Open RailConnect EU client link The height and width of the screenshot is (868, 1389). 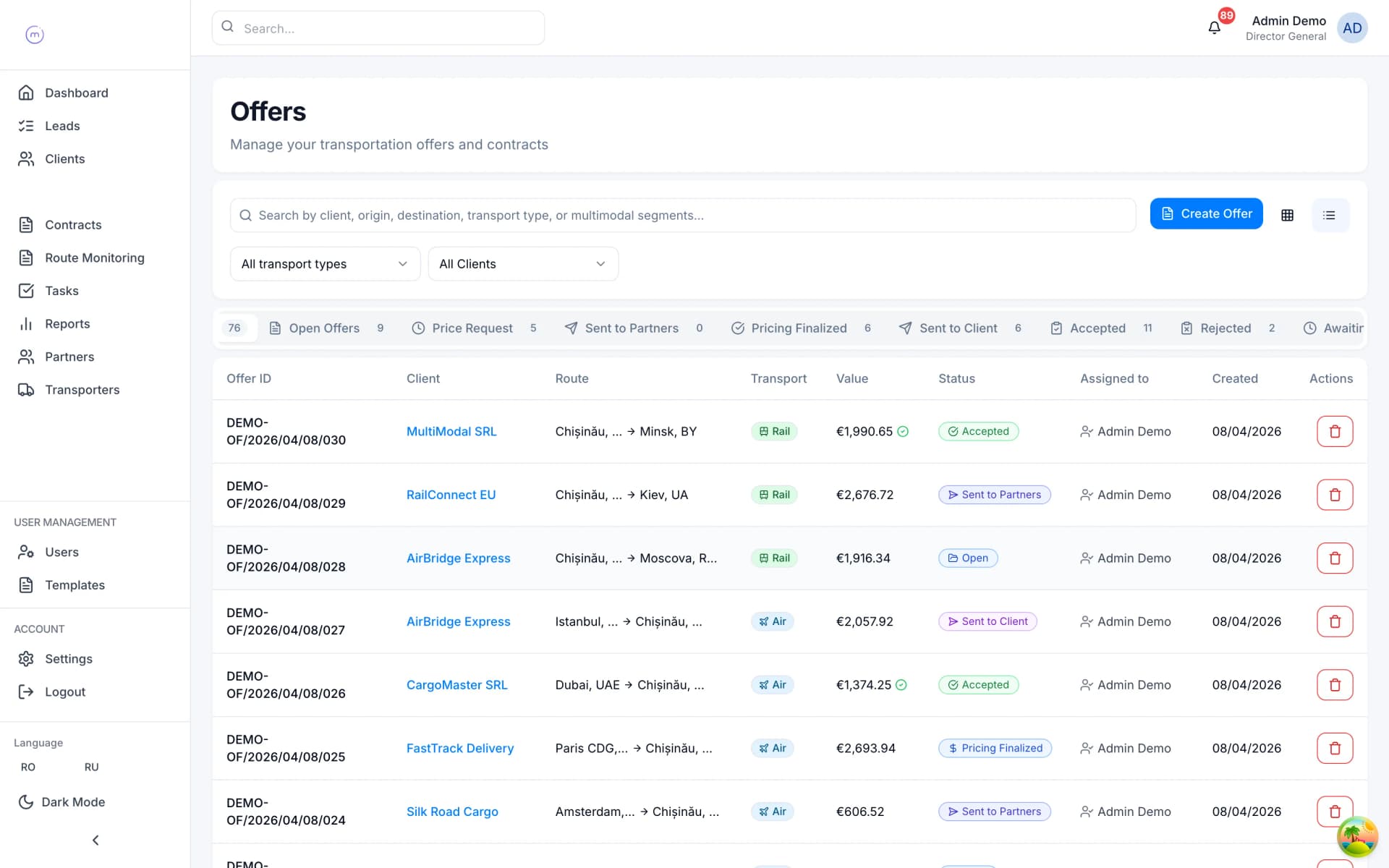(451, 495)
